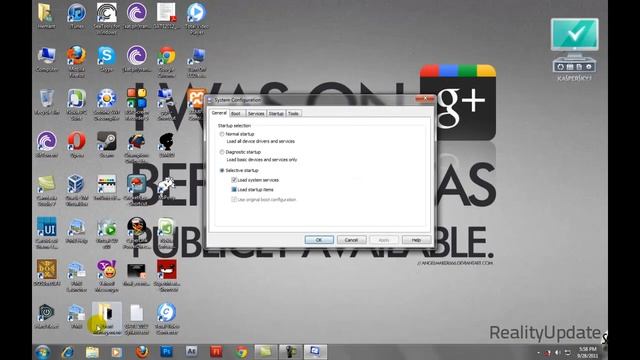
Task: Close the System Configuration dialog
Action: tap(424, 99)
